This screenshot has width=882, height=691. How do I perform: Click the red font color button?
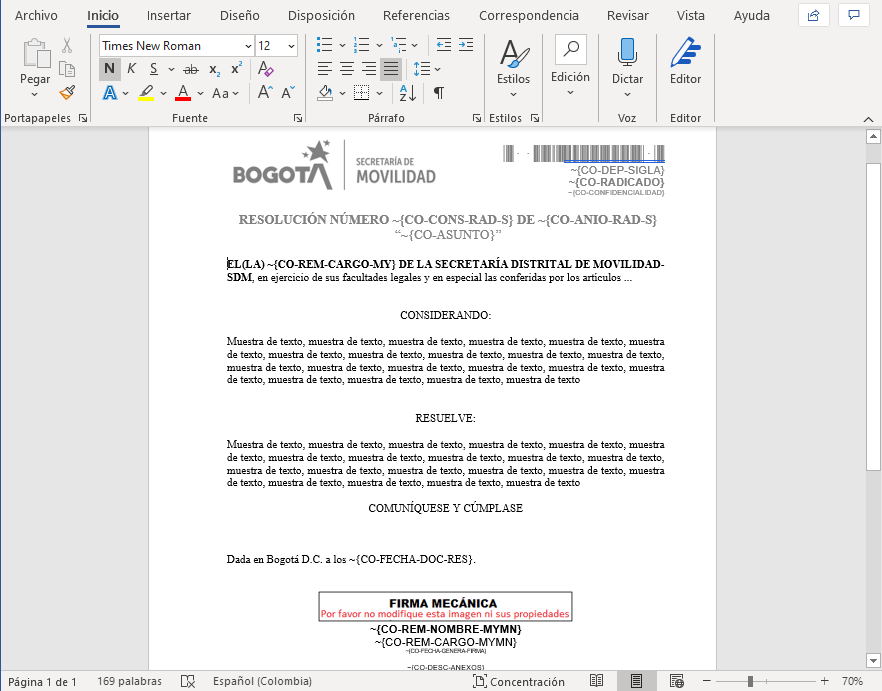click(183, 93)
